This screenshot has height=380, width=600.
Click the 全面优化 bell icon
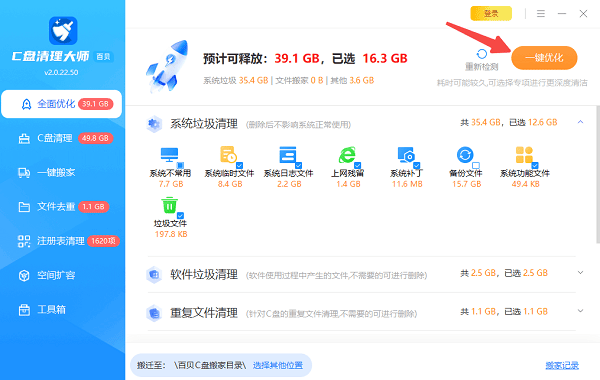click(x=26, y=104)
